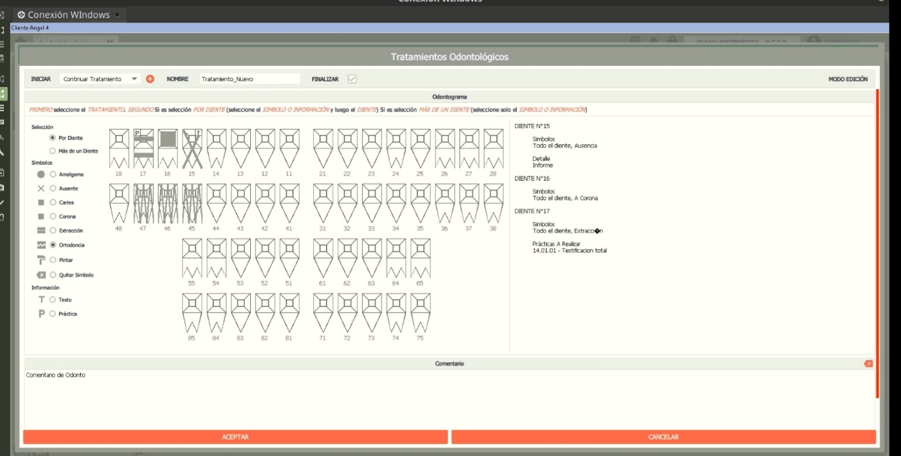Click the ACEPTAR button
901x456 pixels.
tap(235, 437)
